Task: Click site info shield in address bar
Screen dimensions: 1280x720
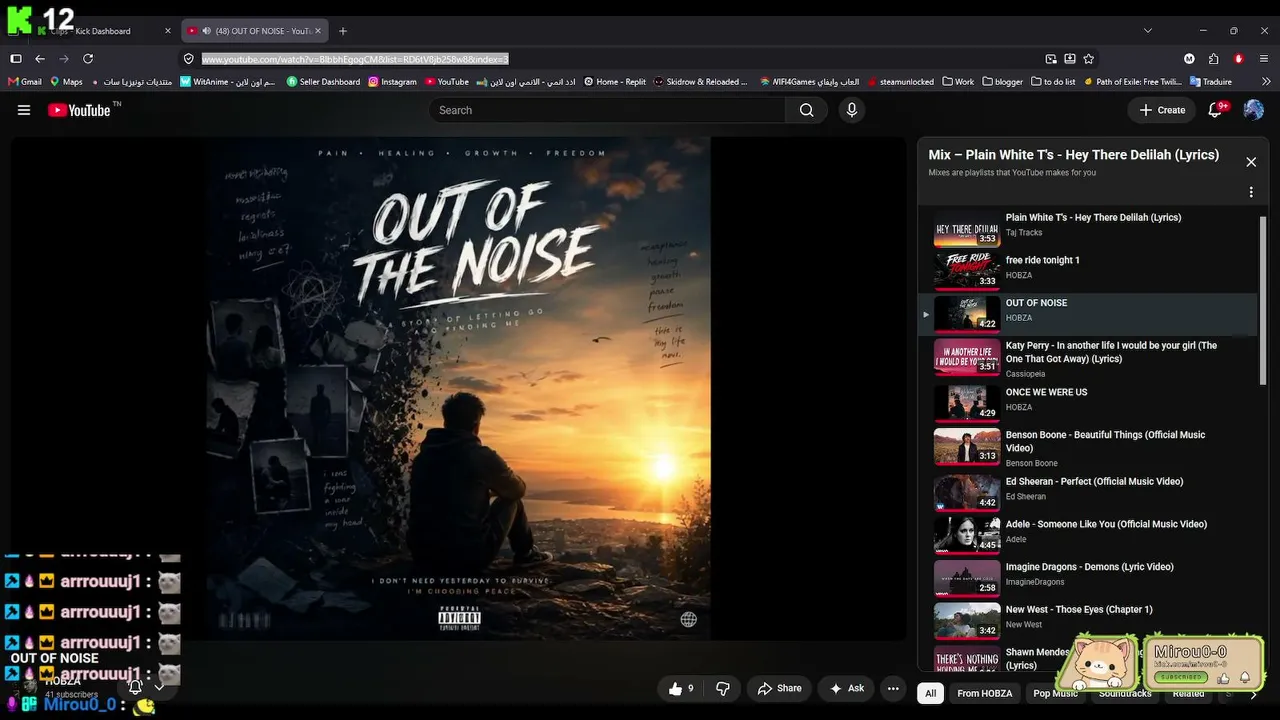Action: [x=188, y=59]
